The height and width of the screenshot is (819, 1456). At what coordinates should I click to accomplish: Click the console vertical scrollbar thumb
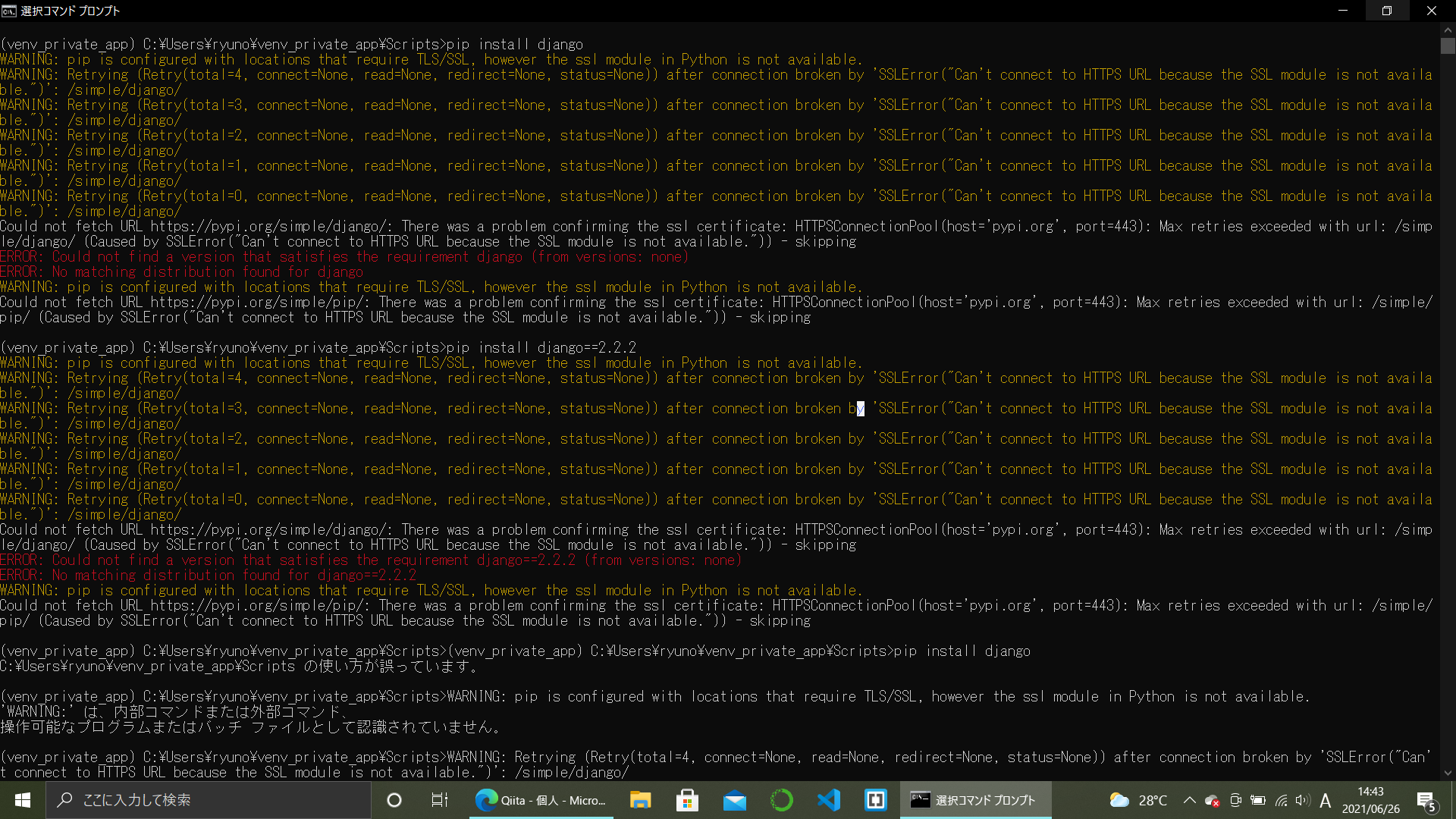point(1448,45)
